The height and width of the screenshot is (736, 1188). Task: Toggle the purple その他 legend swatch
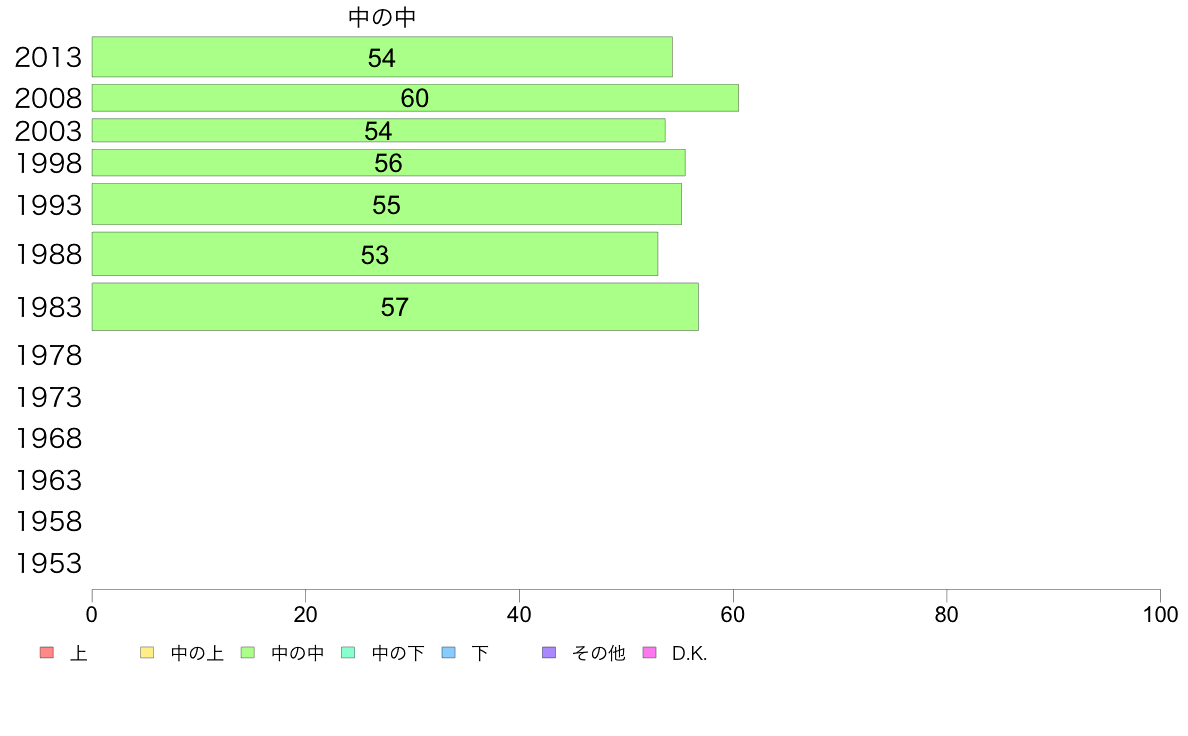click(x=548, y=653)
